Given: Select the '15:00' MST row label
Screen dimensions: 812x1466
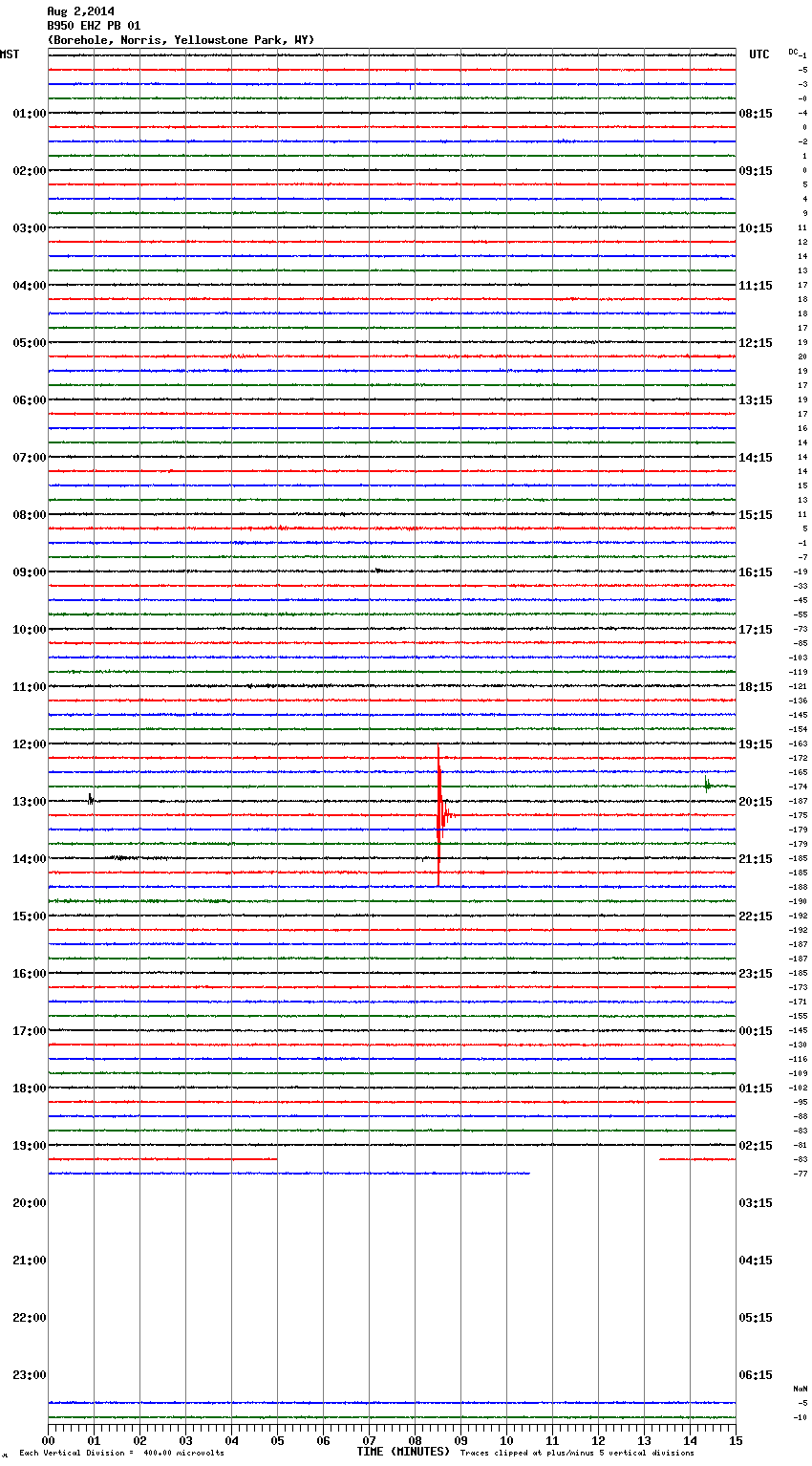Looking at the screenshot, I should [30, 916].
